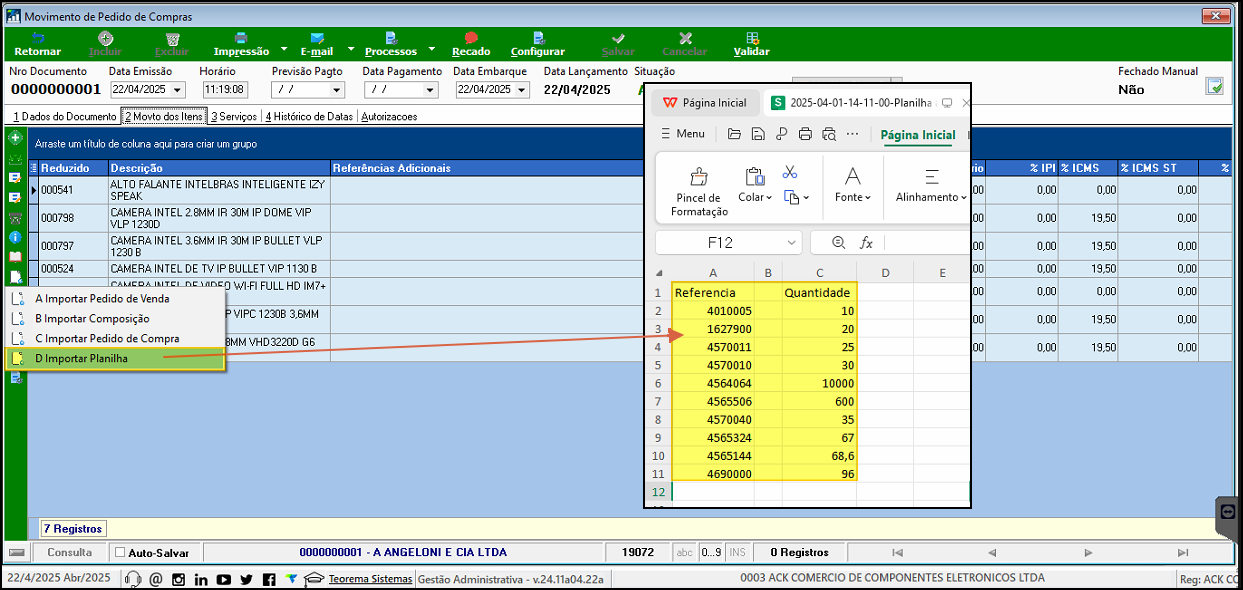This screenshot has height=590, width=1243.
Task: Open the Previsão Pagto date dropdown
Action: point(336,90)
